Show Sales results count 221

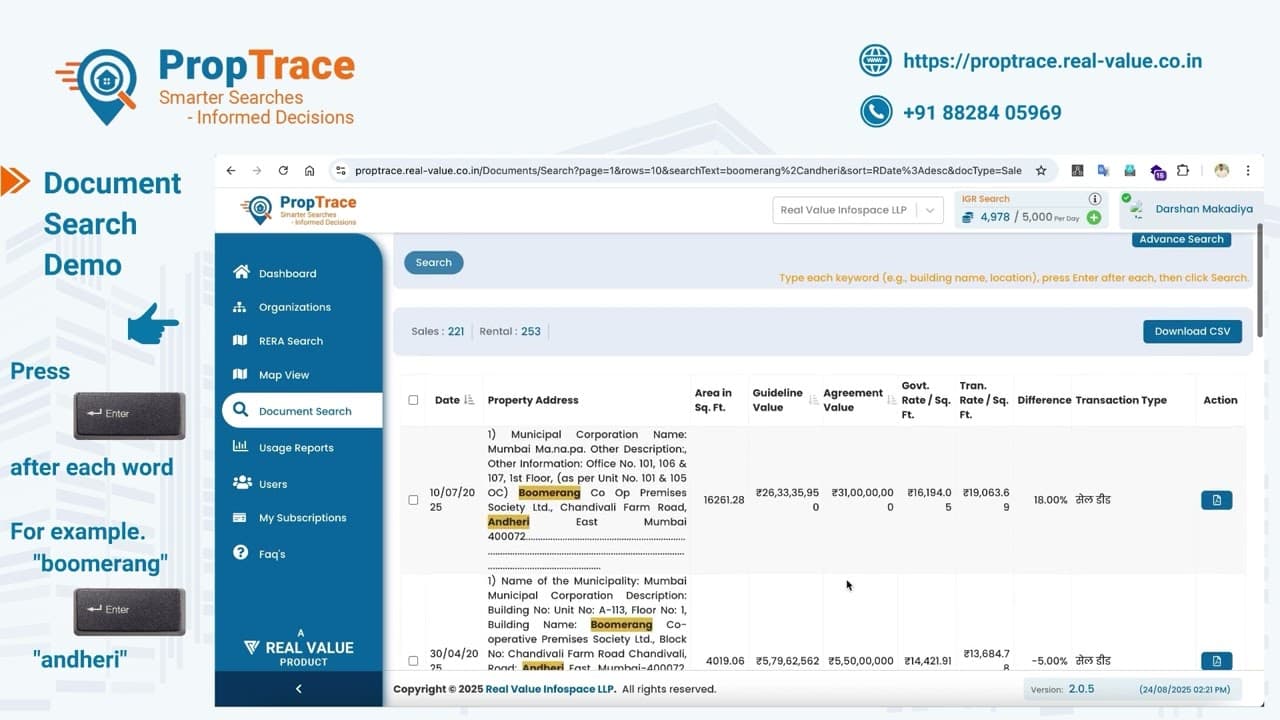pos(438,332)
